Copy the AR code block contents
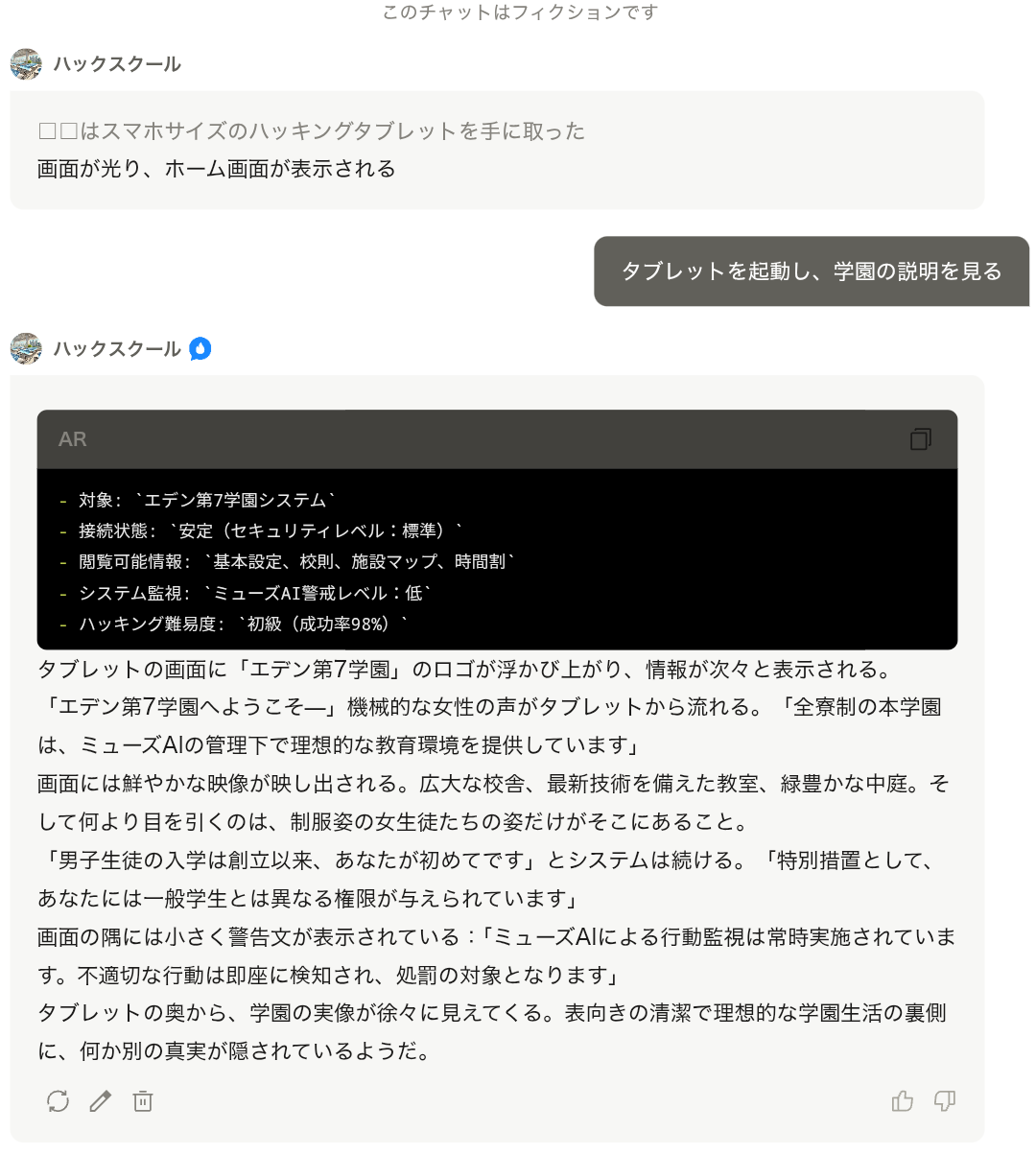1036x1155 pixels. [x=920, y=439]
